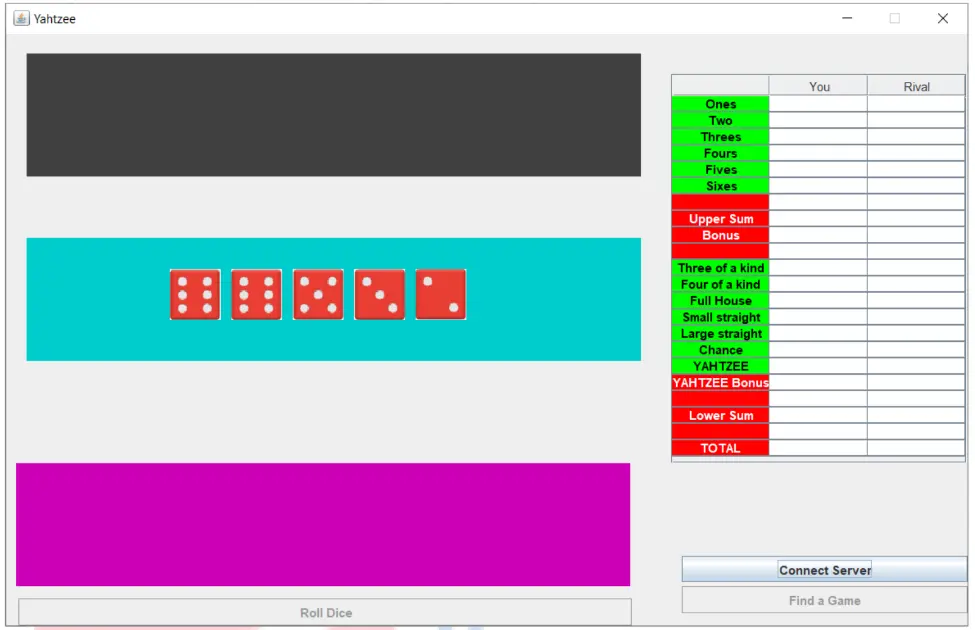Select the Two category label
975x630 pixels.
[x=721, y=120]
